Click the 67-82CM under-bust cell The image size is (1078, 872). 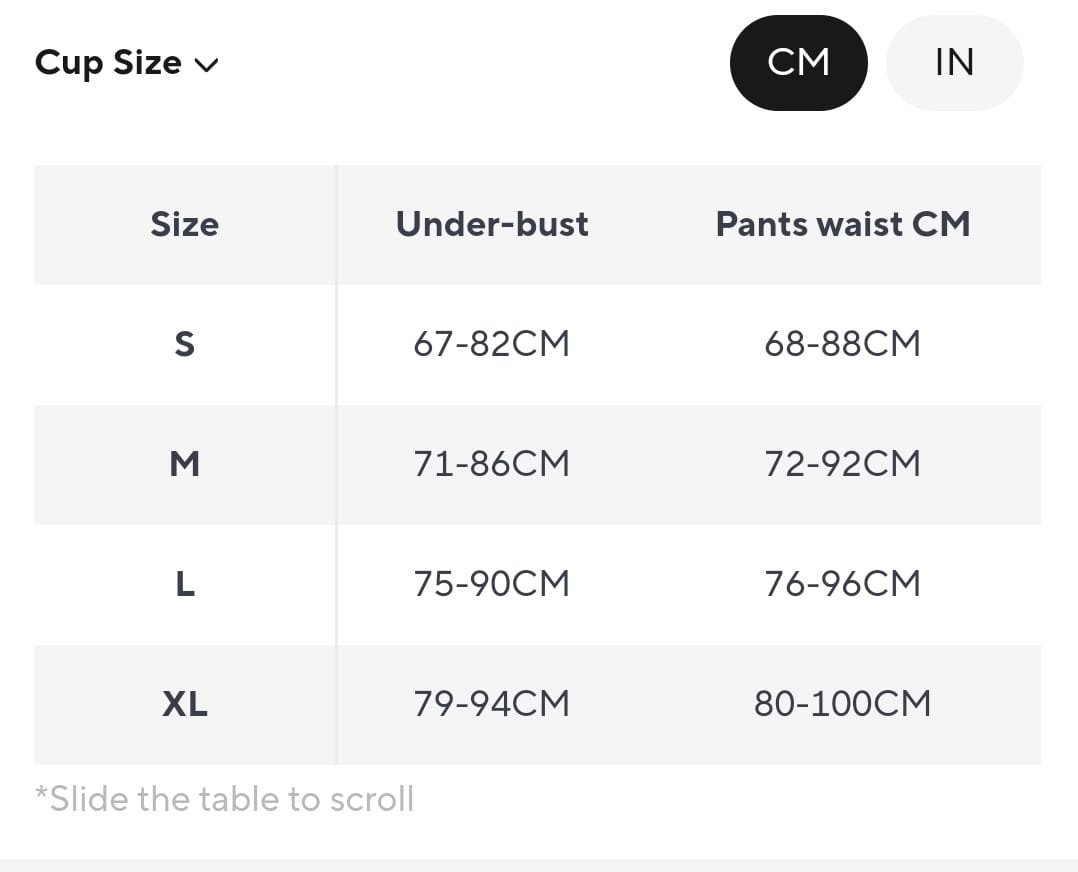coord(492,344)
